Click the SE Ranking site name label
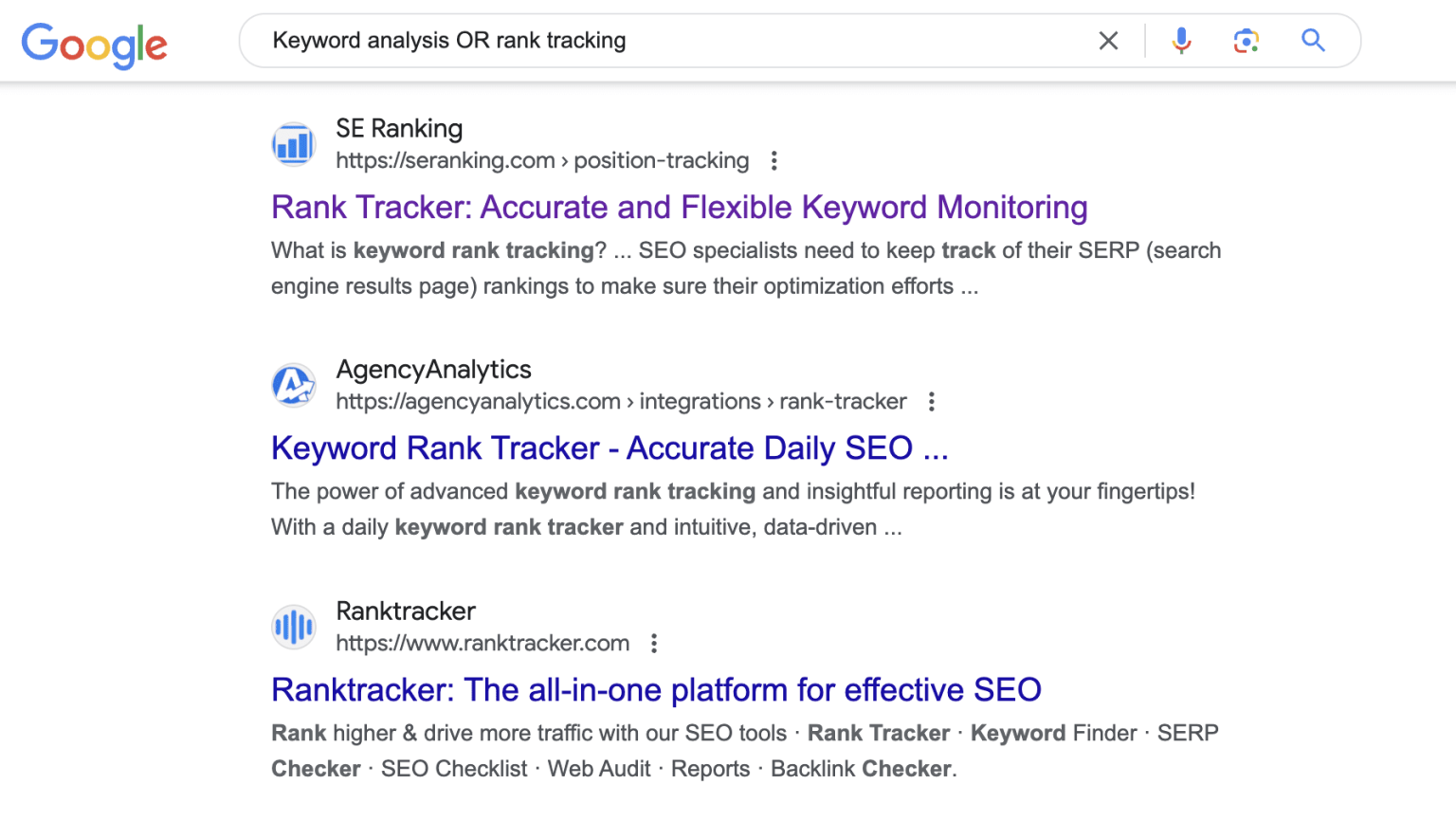The width and height of the screenshot is (1456, 821). (x=398, y=128)
